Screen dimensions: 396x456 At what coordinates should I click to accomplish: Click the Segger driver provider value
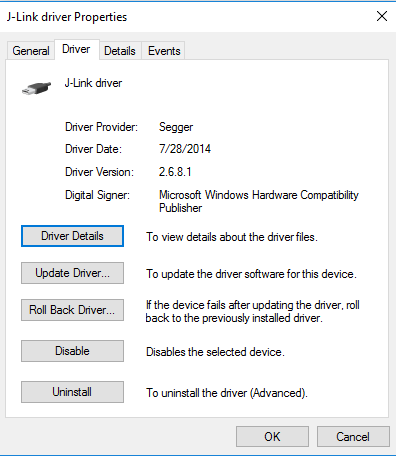coord(176,127)
